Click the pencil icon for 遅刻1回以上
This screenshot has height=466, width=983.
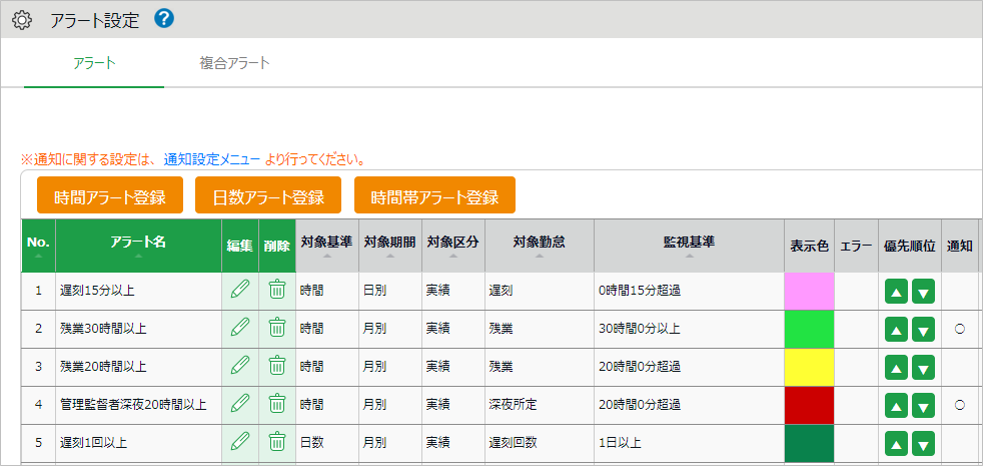[x=240, y=442]
